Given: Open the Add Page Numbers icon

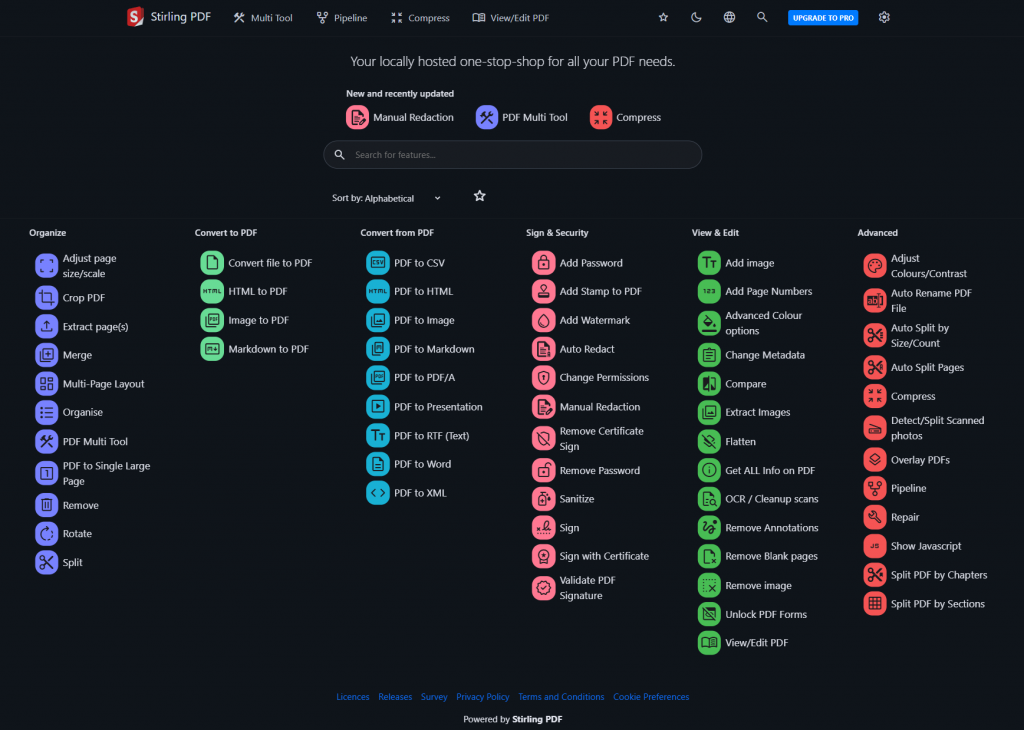Looking at the screenshot, I should [x=709, y=291].
